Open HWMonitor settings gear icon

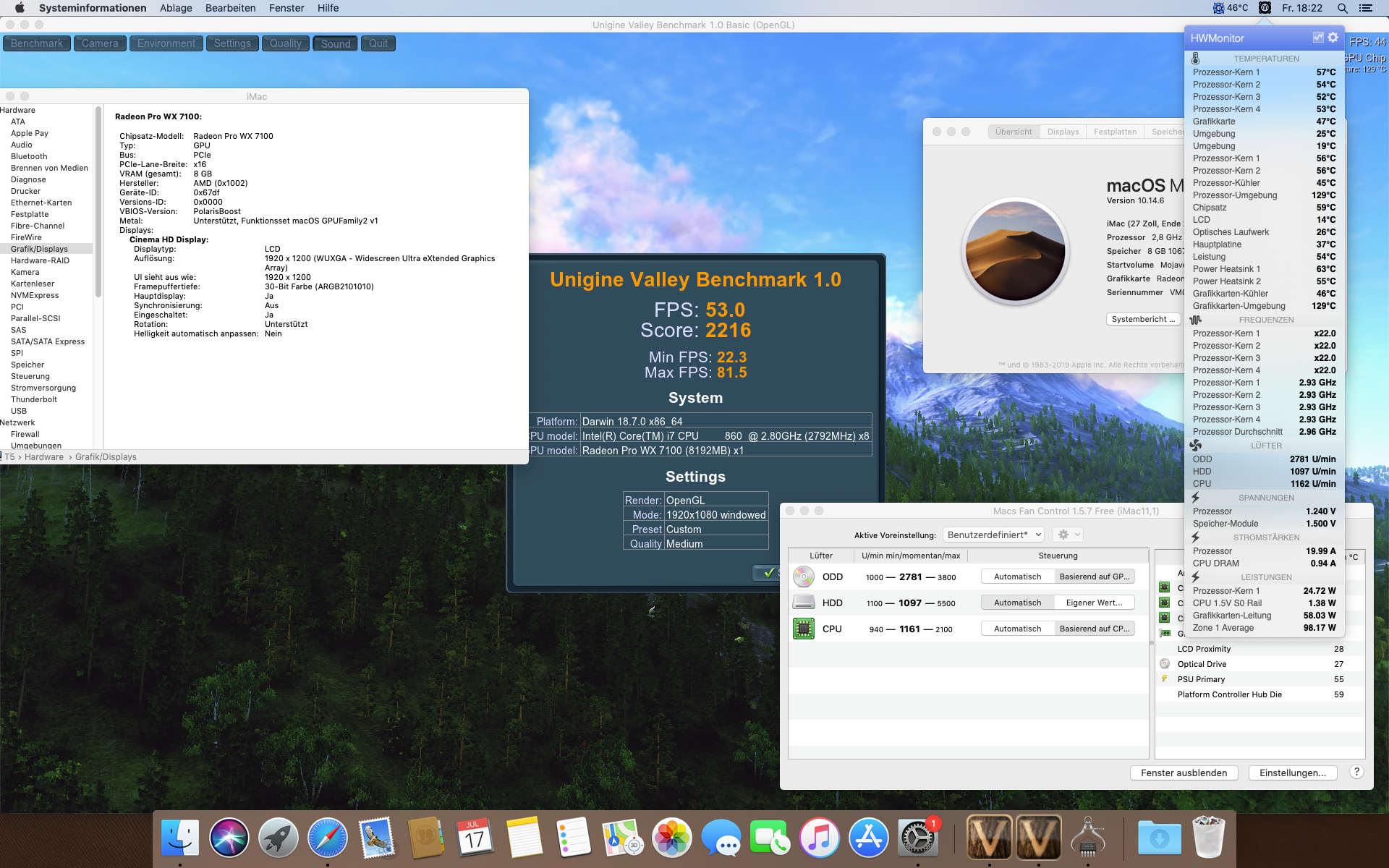point(1333,38)
